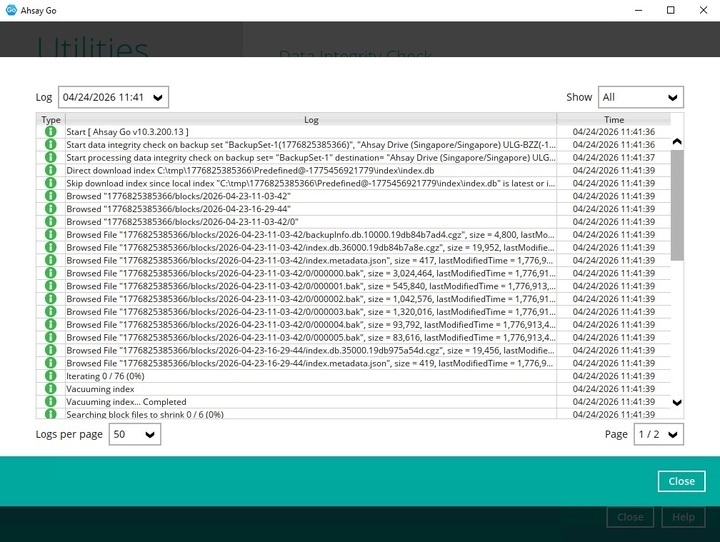Select log entry for 000003.bak size 1,320,016
This screenshot has width=720, height=542.
pos(311,312)
